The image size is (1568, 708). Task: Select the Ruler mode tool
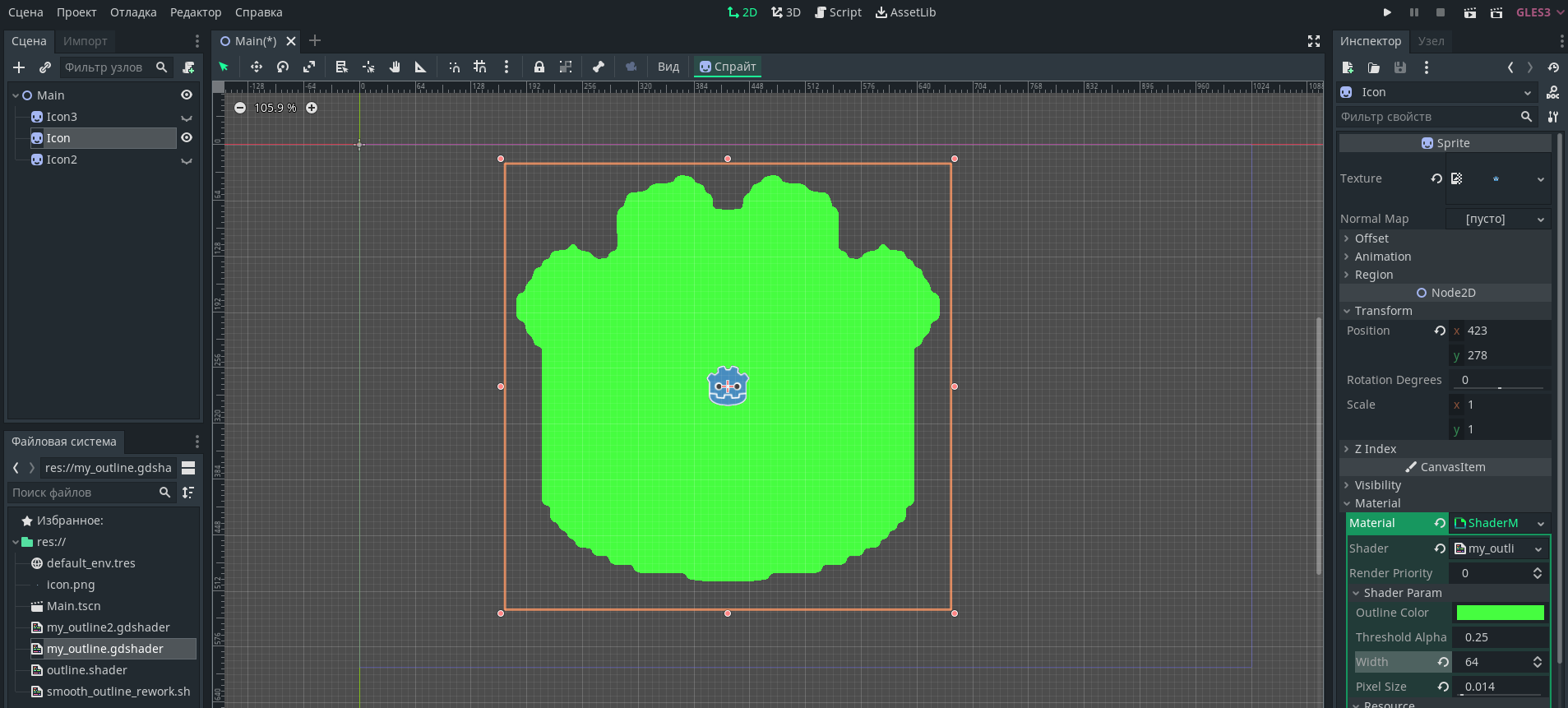tap(420, 67)
